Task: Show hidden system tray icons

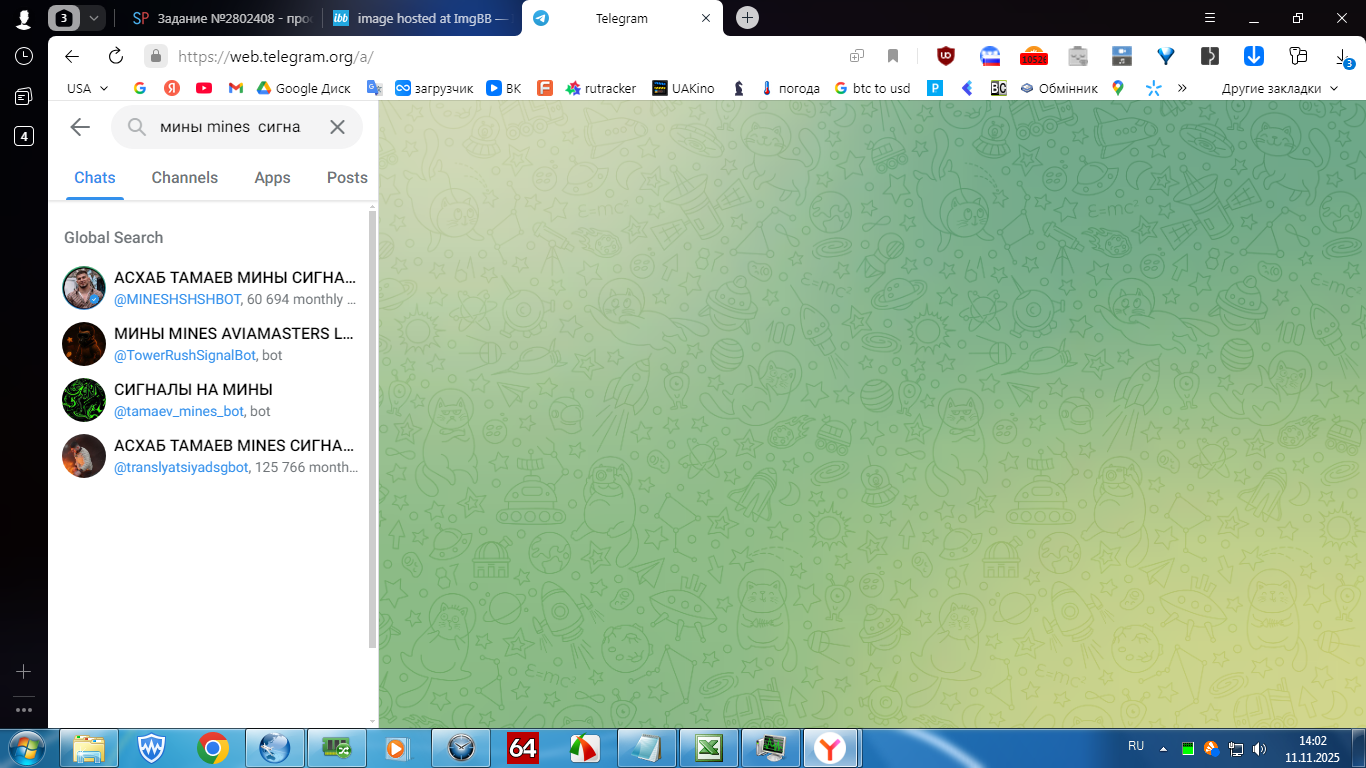Action: tap(1163, 748)
